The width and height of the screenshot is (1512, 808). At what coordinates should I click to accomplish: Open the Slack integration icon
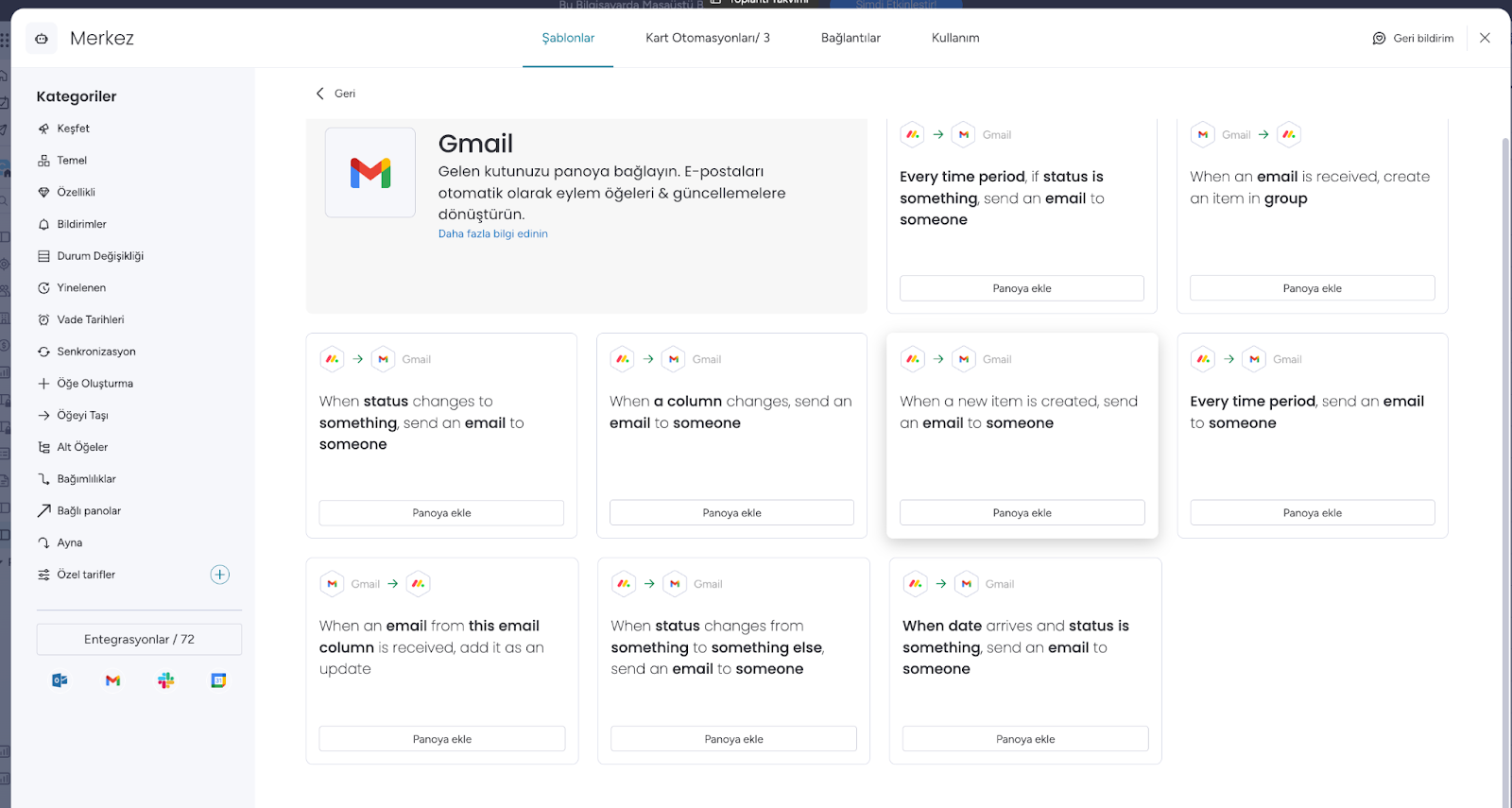click(x=166, y=680)
